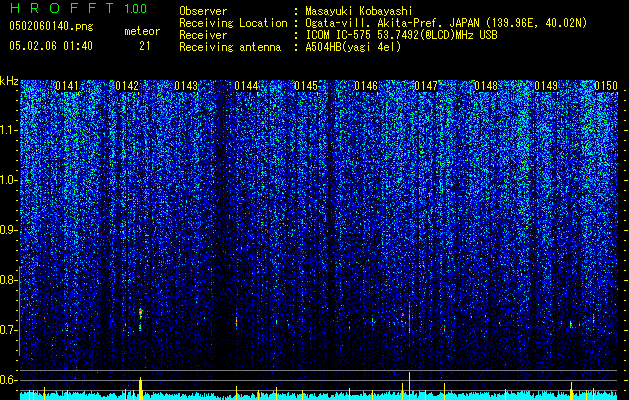
Task: Click the 1.0 frequency axis label
Action: [9, 180]
